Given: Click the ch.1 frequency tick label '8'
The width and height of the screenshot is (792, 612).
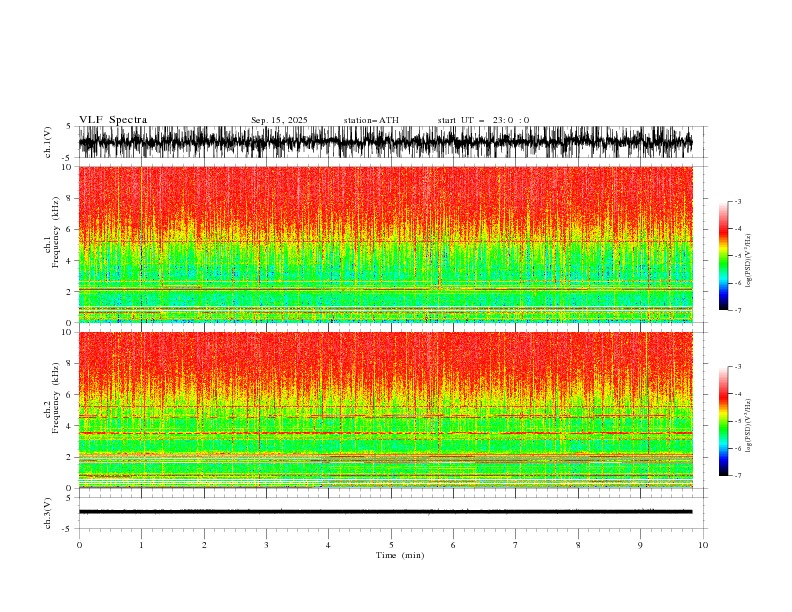Looking at the screenshot, I should click(69, 198).
